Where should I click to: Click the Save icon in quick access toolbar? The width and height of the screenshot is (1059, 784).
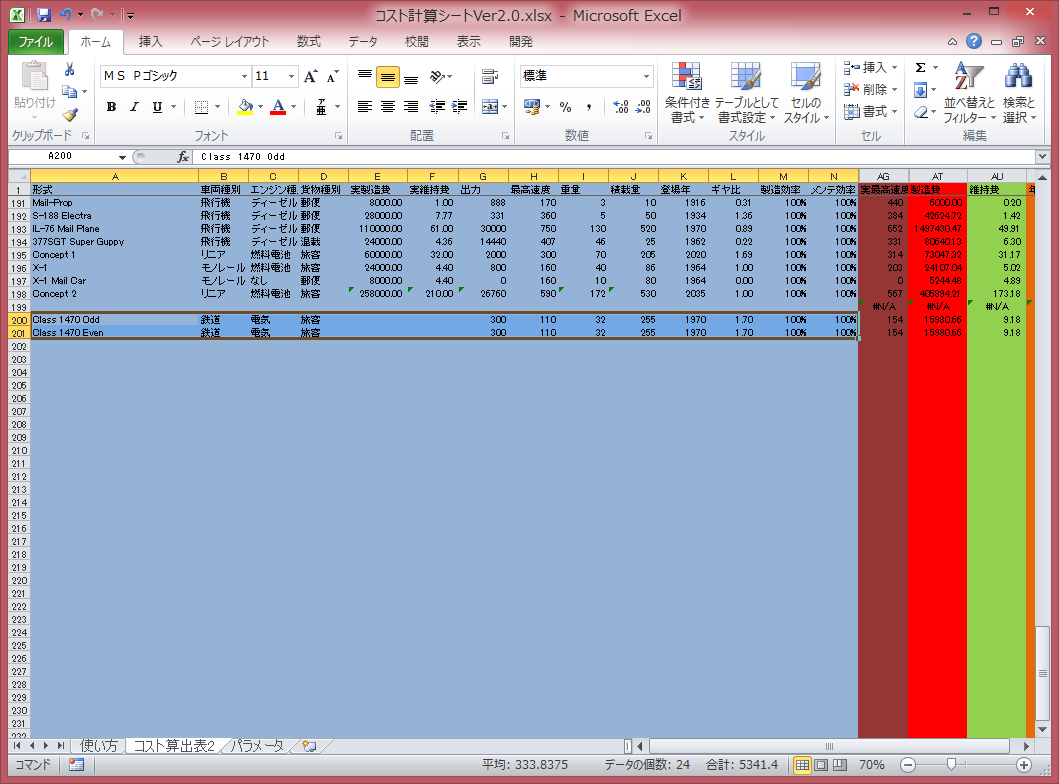[44, 15]
